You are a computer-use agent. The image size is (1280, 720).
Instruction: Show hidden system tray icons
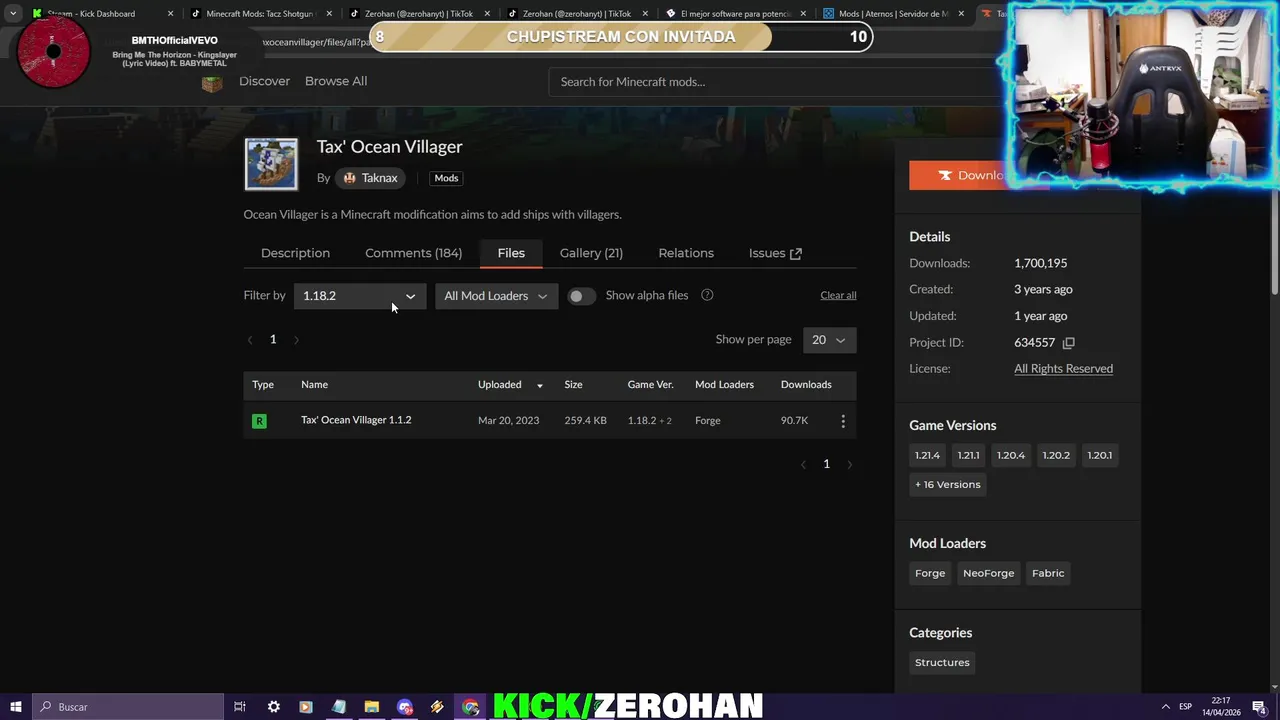[1165, 707]
